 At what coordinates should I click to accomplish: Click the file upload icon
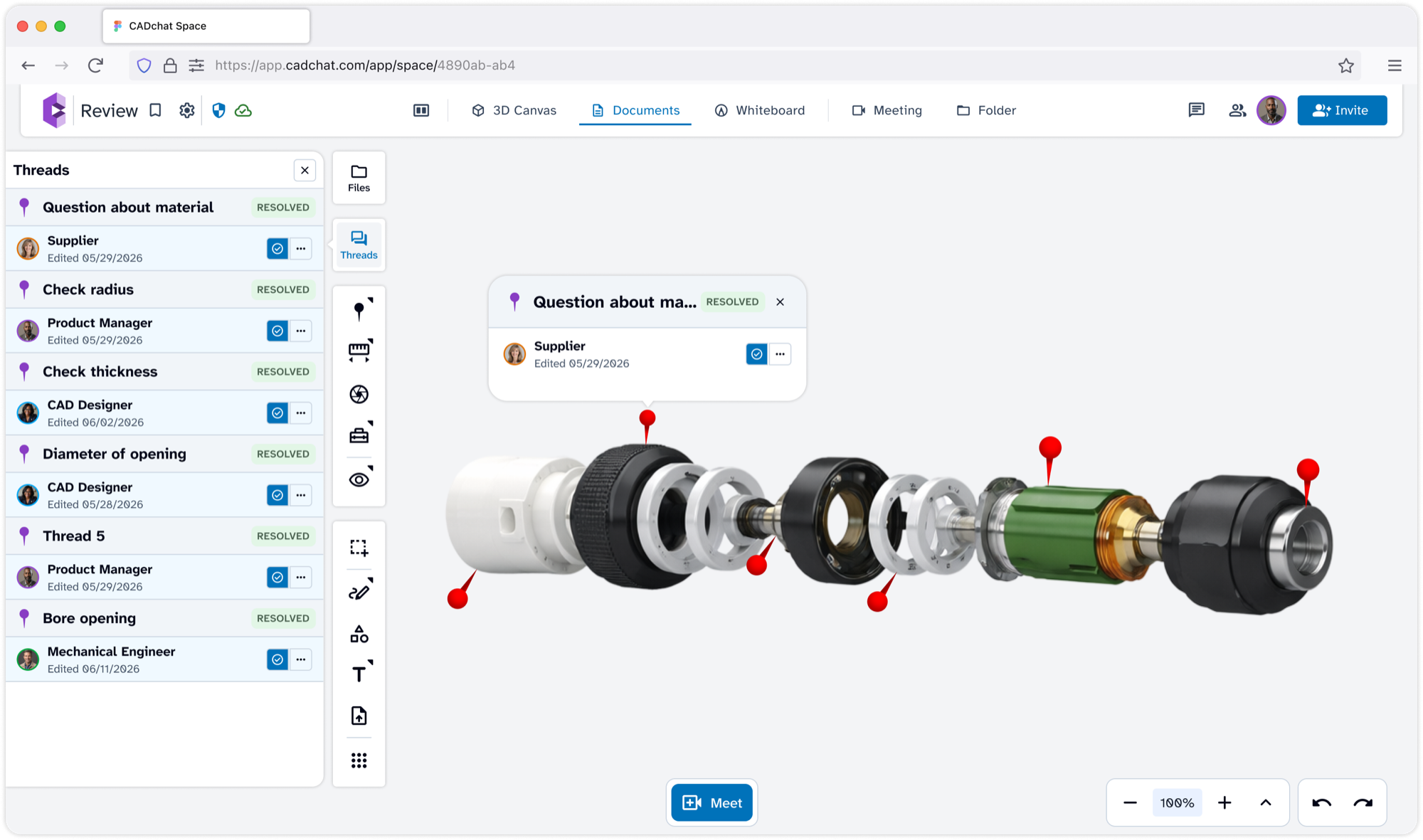pyautogui.click(x=359, y=716)
